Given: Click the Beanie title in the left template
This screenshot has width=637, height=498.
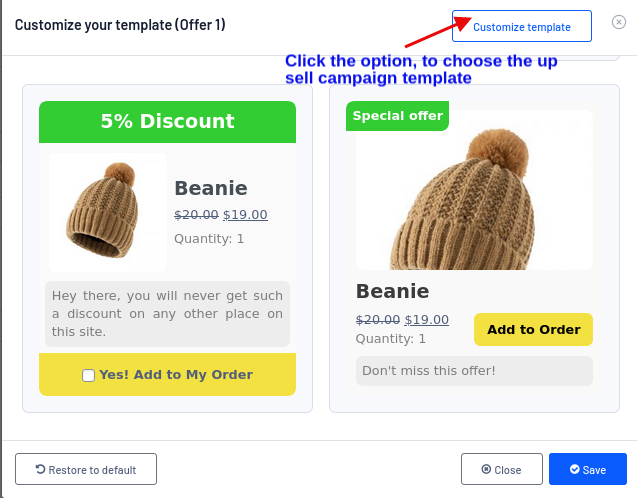Looking at the screenshot, I should pos(210,188).
